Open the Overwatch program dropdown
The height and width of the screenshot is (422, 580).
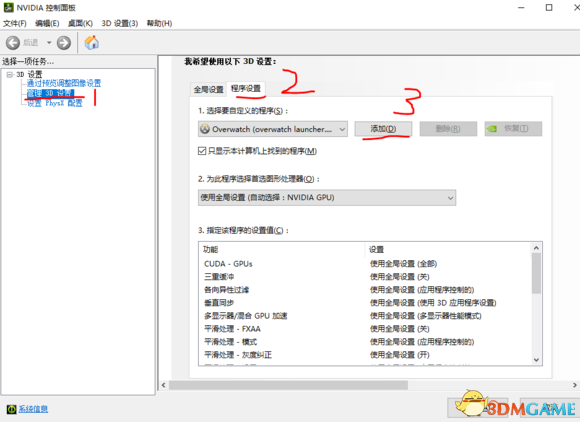(x=273, y=129)
